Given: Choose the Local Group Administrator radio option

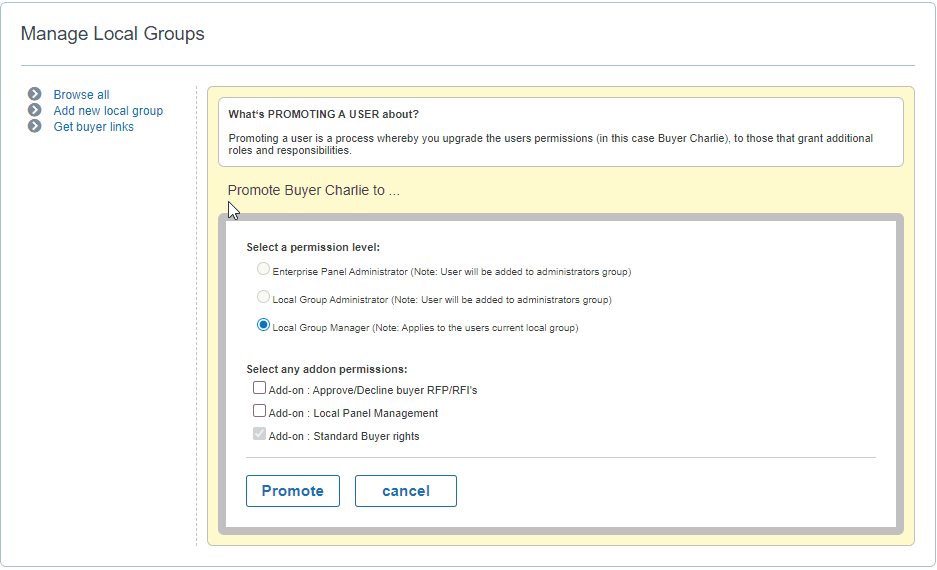Looking at the screenshot, I should click(263, 296).
